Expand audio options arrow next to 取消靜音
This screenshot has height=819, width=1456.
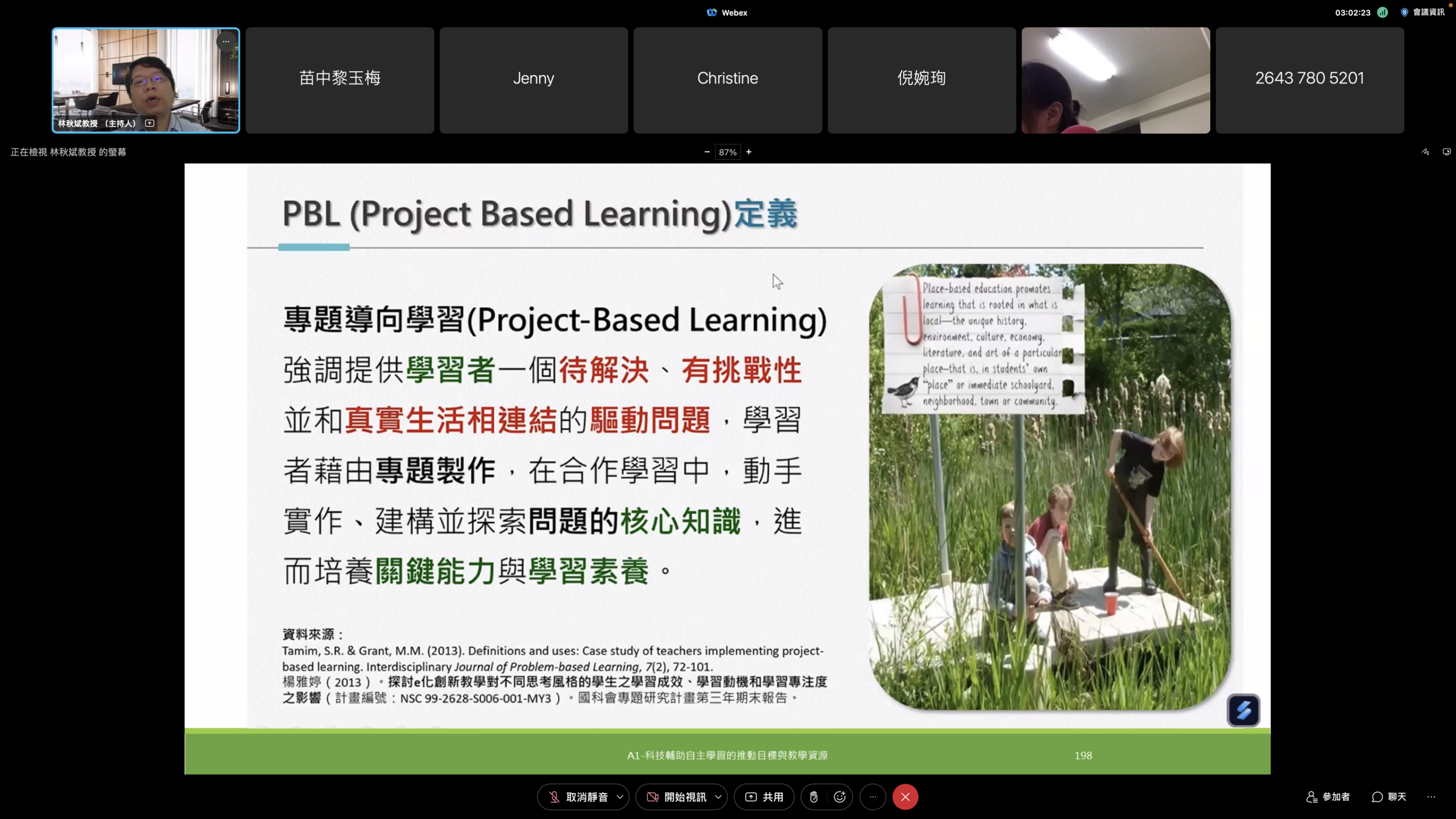coord(620,797)
